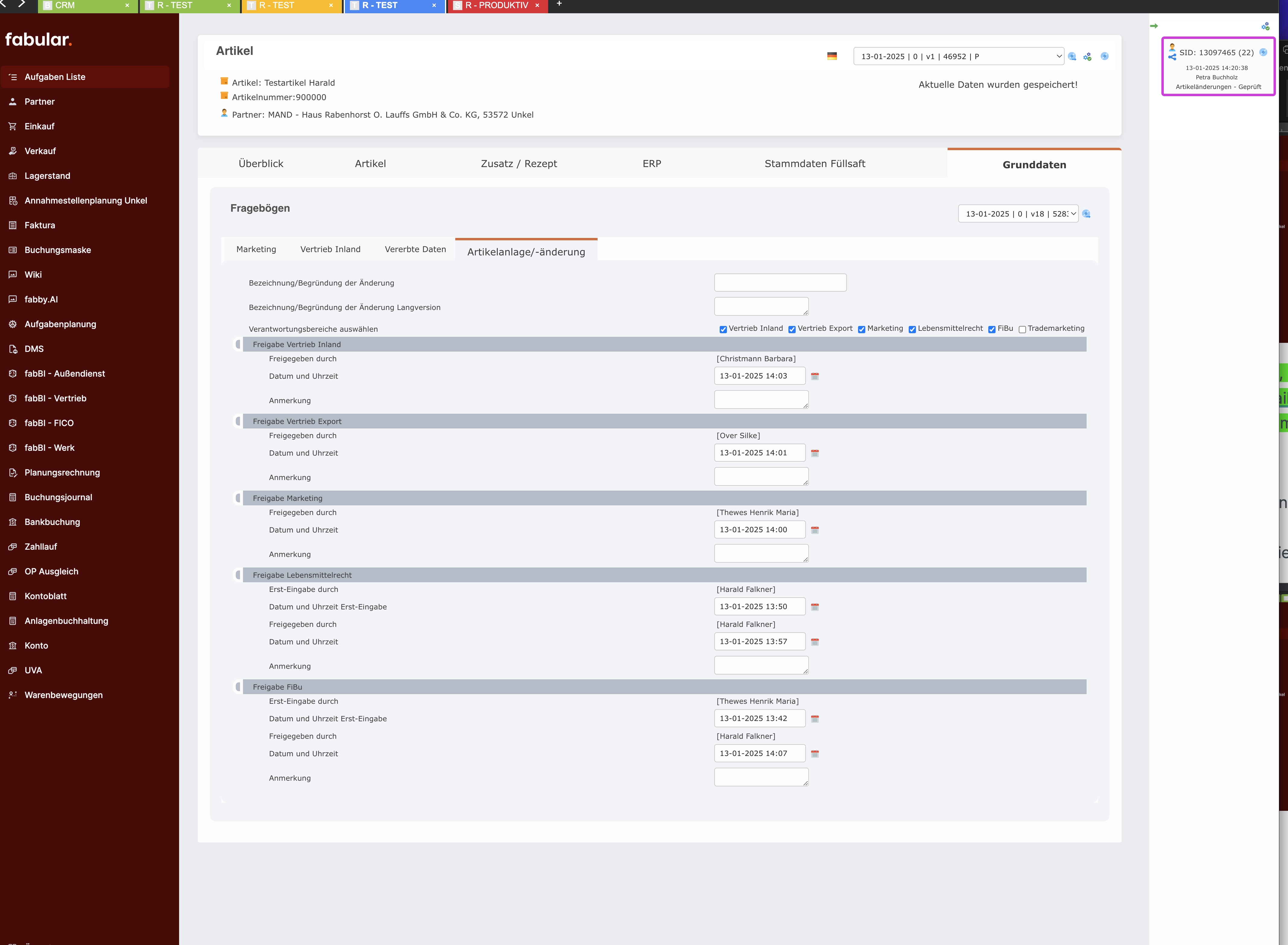Select Lagerstand in the sidebar
The image size is (1288, 945).
click(47, 175)
